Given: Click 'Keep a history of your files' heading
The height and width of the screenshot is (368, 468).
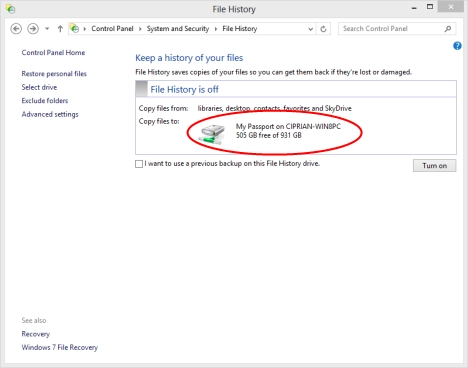Looking at the screenshot, I should pyautogui.click(x=189, y=58).
